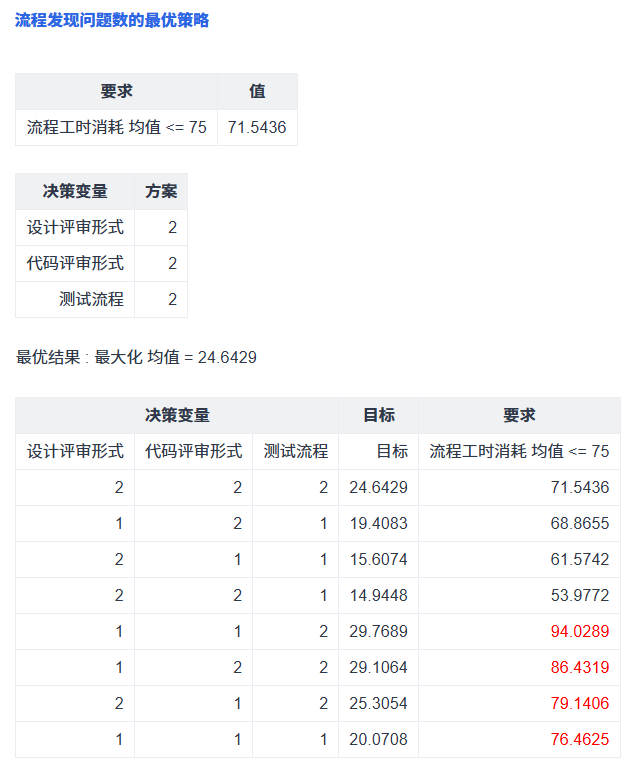638x775 pixels.
Task: Click the red 76.4625 cell
Action: (x=580, y=739)
